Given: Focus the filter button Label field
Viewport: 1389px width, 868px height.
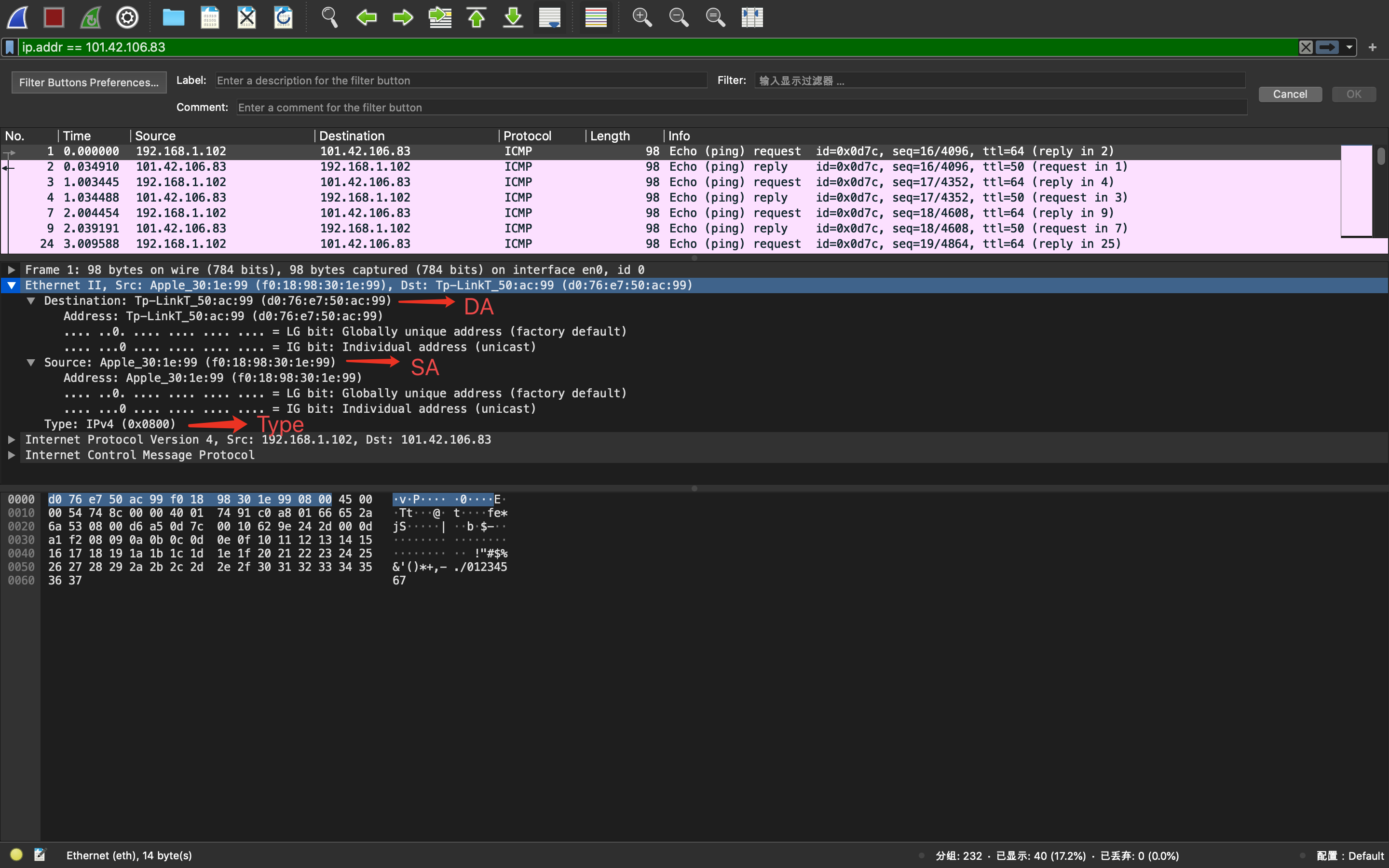Looking at the screenshot, I should [x=461, y=81].
